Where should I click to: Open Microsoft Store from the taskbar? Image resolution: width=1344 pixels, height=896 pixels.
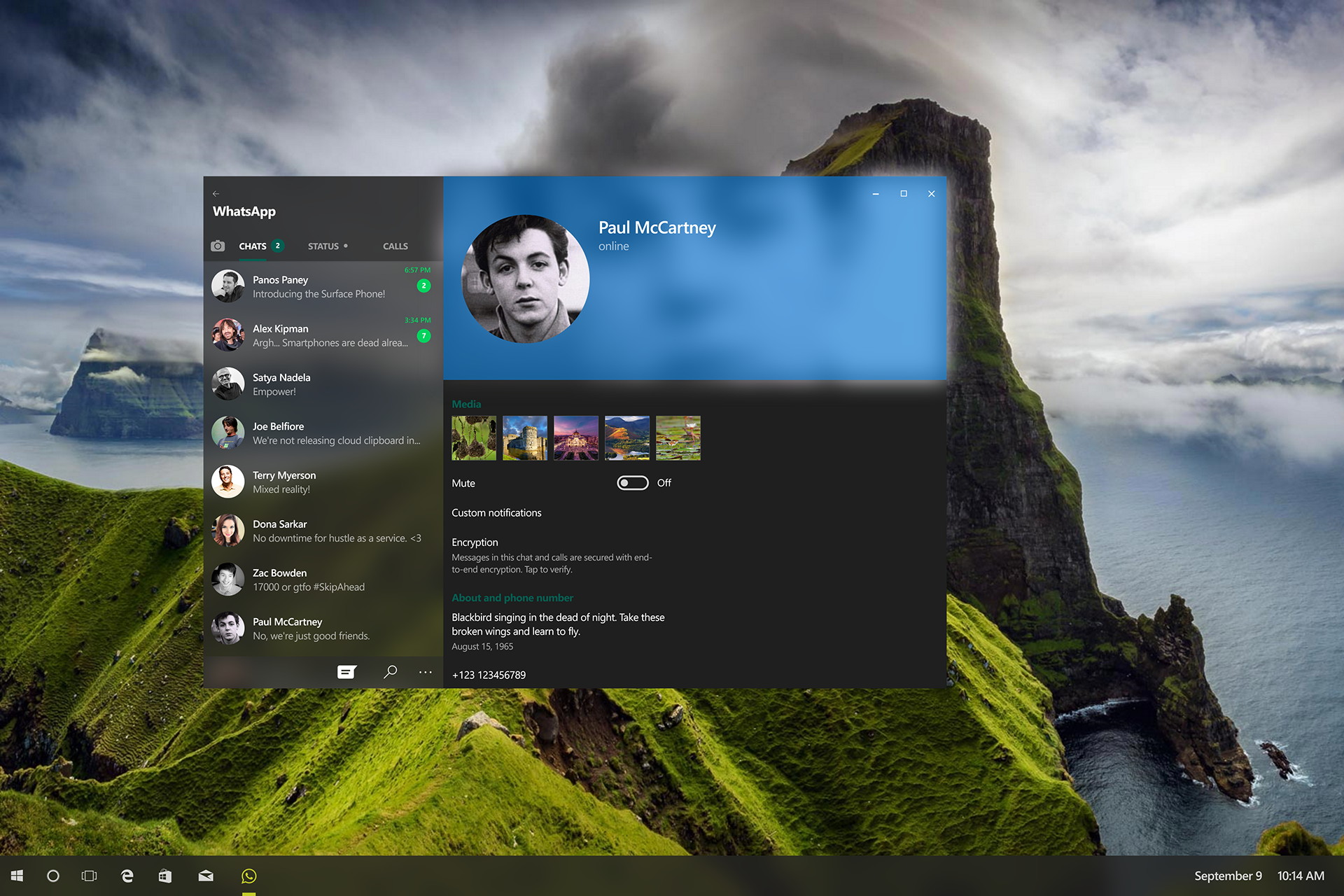pyautogui.click(x=165, y=876)
